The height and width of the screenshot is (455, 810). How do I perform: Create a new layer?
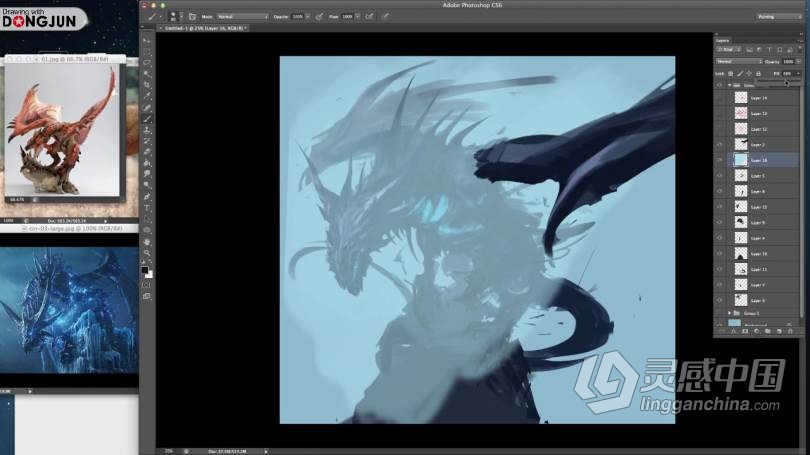(x=778, y=331)
